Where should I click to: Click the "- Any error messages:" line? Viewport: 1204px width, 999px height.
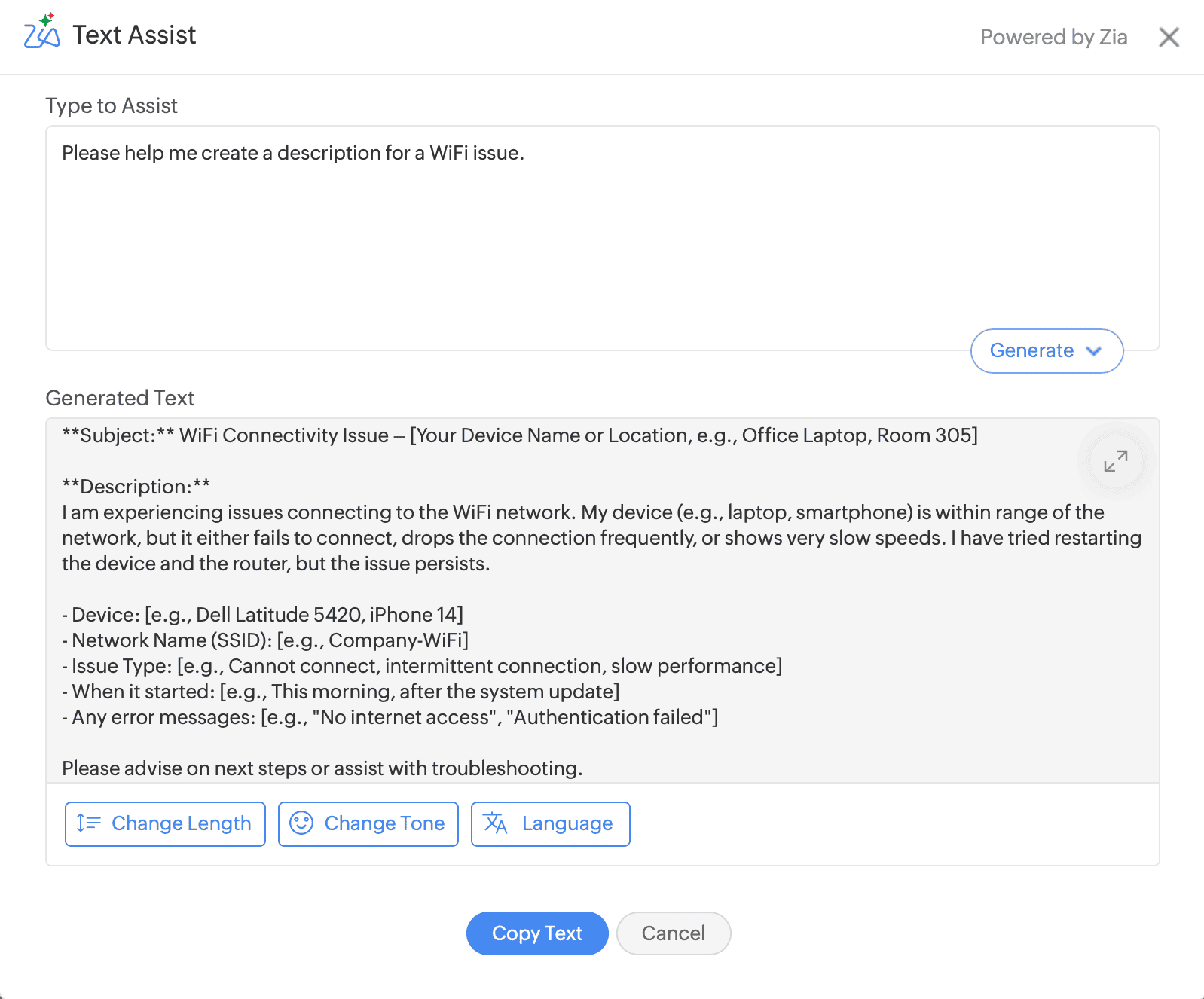tap(390, 717)
